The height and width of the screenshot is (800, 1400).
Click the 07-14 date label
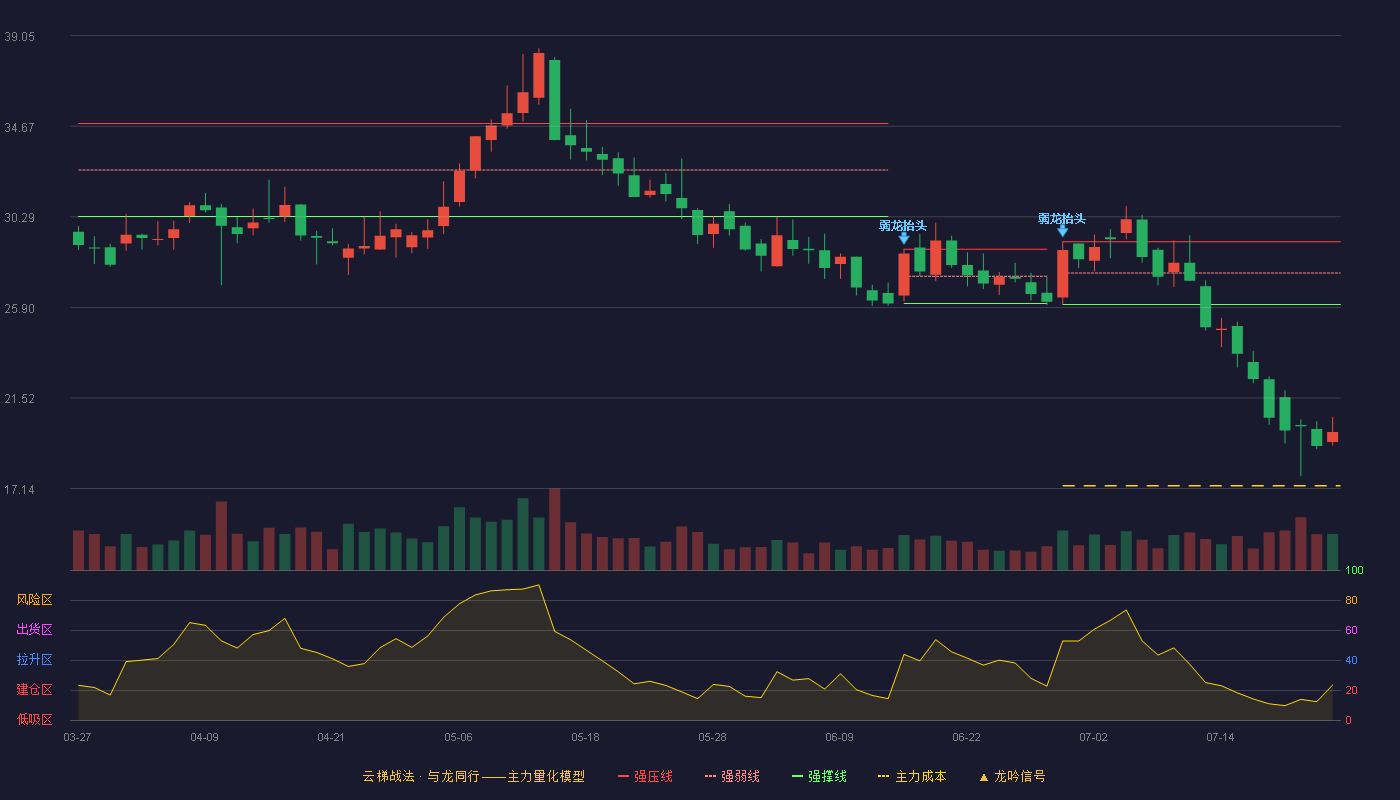tap(1220, 737)
